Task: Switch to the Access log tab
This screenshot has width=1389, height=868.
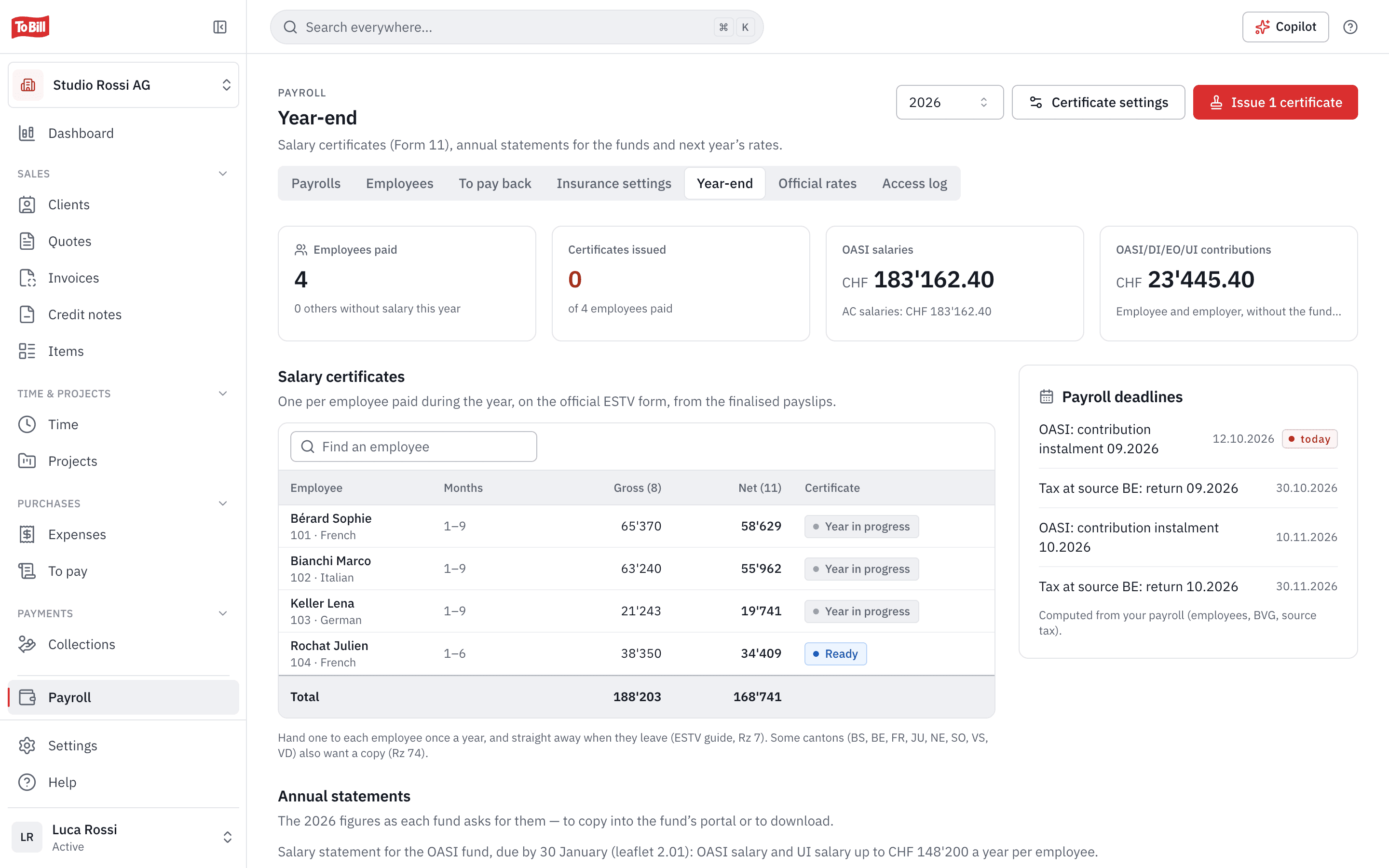Action: pyautogui.click(x=914, y=183)
